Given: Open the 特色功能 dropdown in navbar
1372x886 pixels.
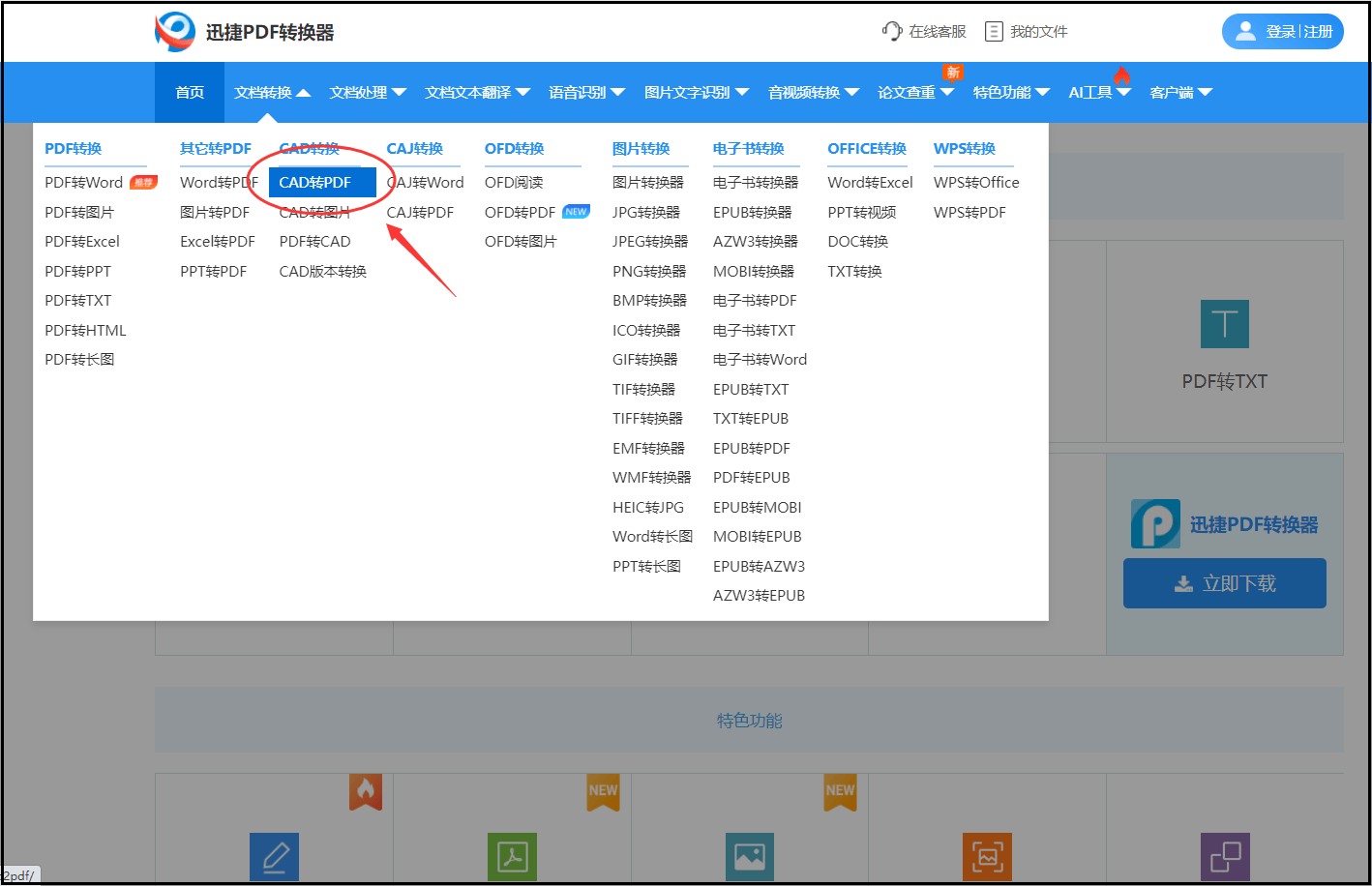Looking at the screenshot, I should click(x=1012, y=92).
